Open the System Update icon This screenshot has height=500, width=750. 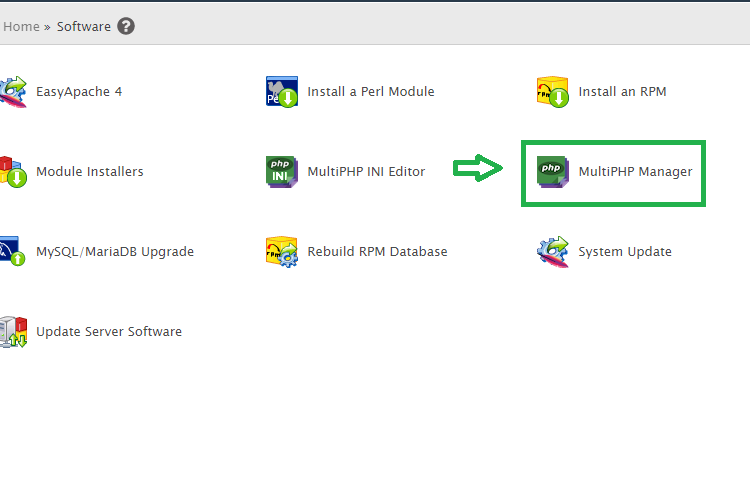552,251
